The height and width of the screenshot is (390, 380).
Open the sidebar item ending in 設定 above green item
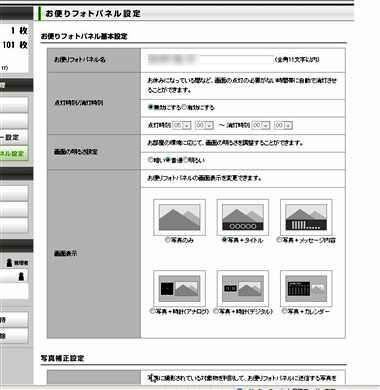(x=14, y=137)
